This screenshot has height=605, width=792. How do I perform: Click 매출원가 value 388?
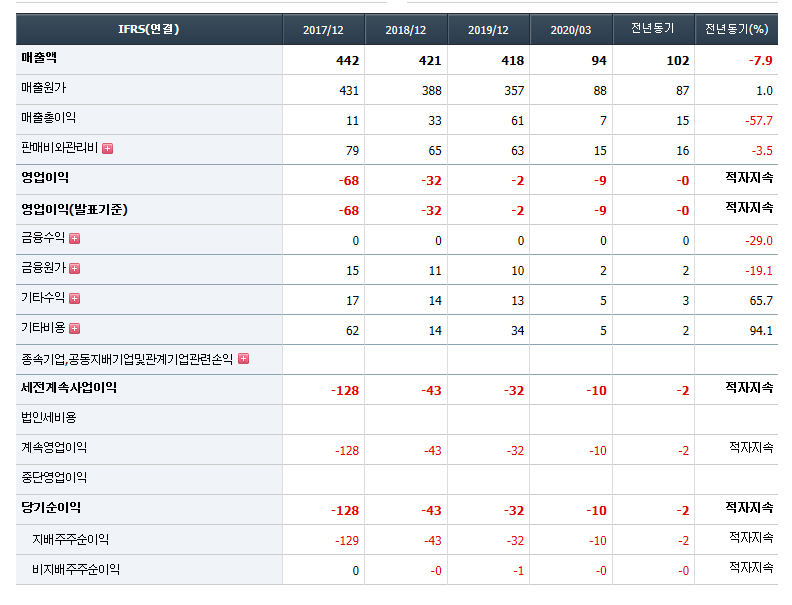click(x=432, y=91)
